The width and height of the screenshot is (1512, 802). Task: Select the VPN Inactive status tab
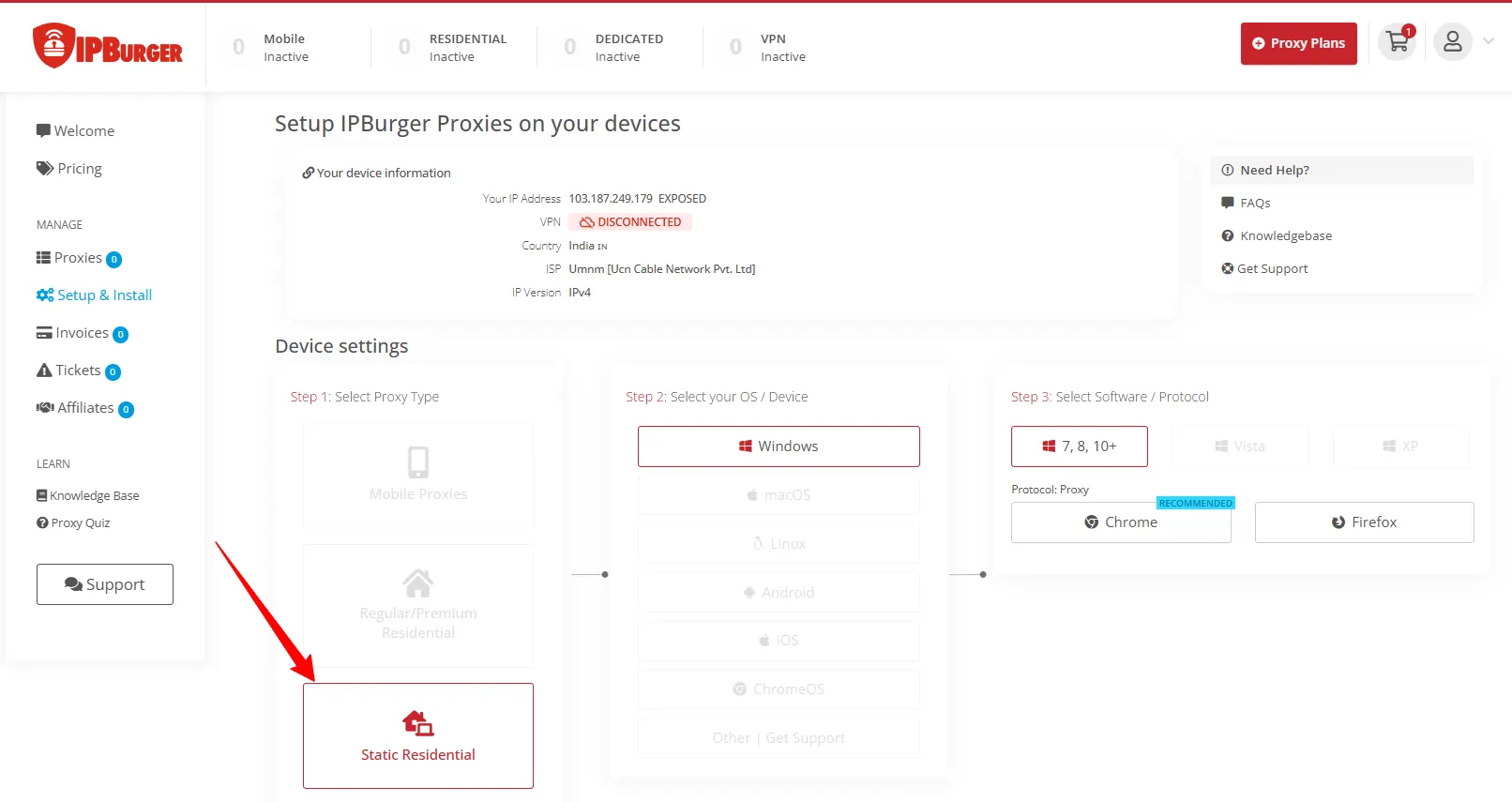(768, 47)
